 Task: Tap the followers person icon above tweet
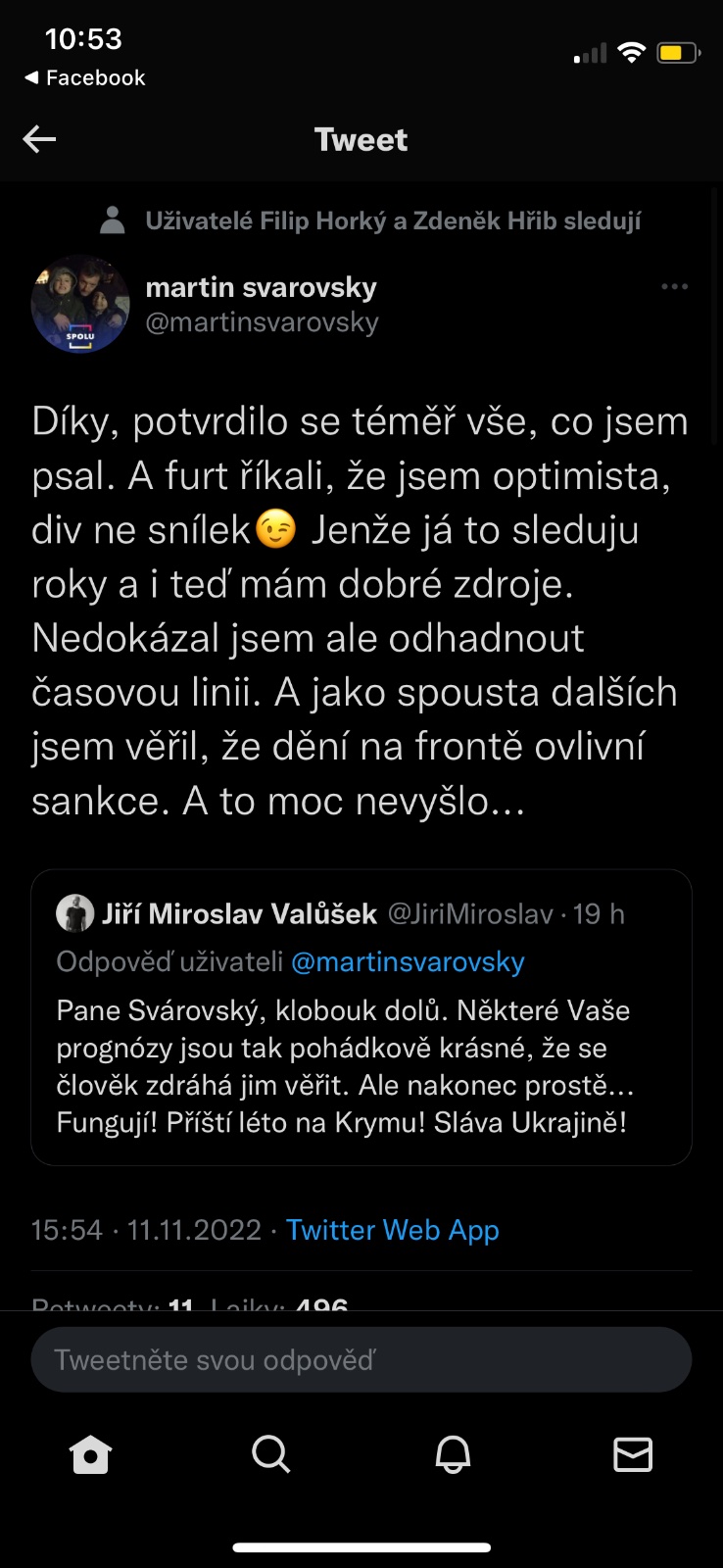click(113, 220)
